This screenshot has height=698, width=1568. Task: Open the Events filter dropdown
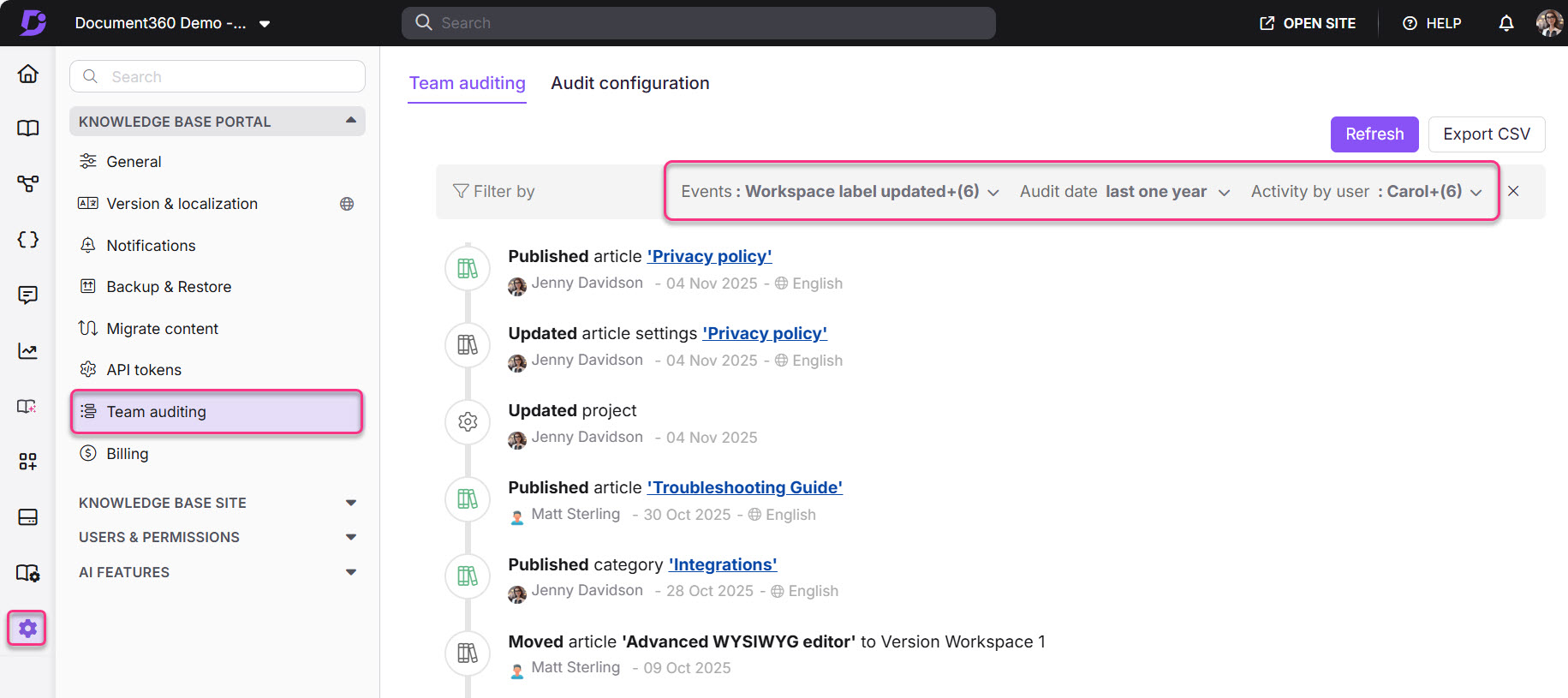click(x=840, y=191)
